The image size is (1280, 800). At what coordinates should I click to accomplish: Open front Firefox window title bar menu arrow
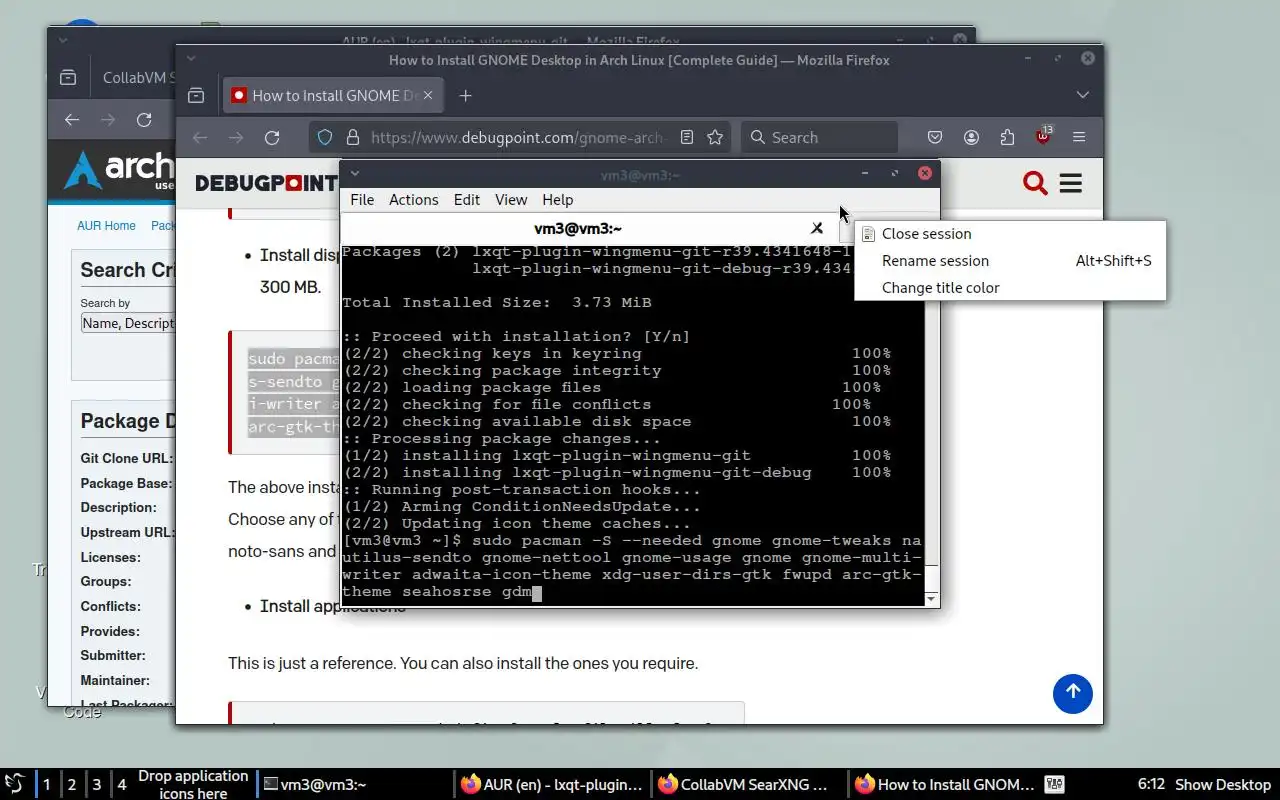click(190, 59)
